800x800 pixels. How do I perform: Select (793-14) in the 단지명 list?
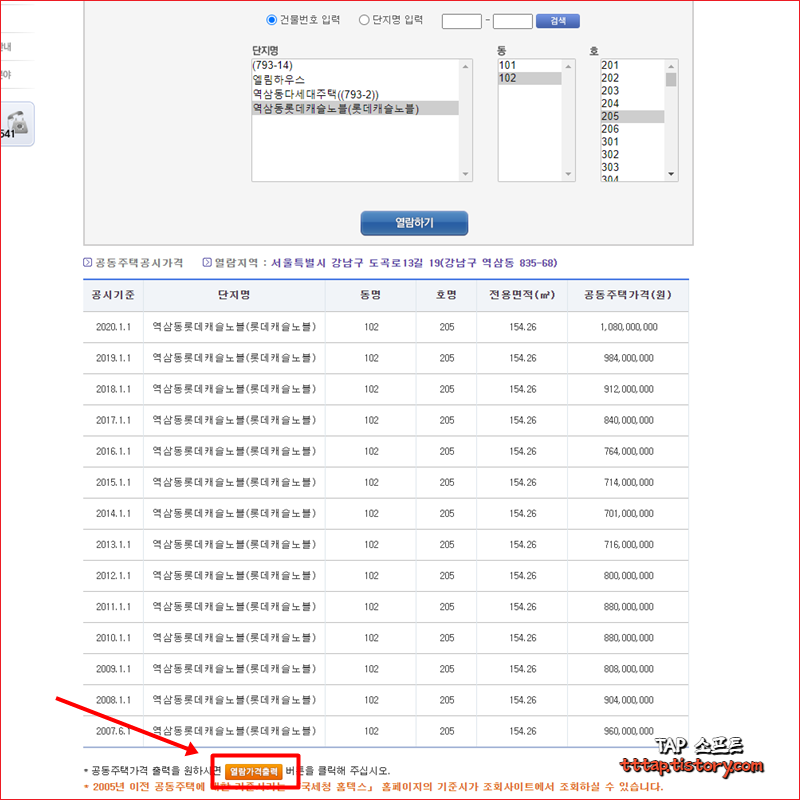coord(355,65)
